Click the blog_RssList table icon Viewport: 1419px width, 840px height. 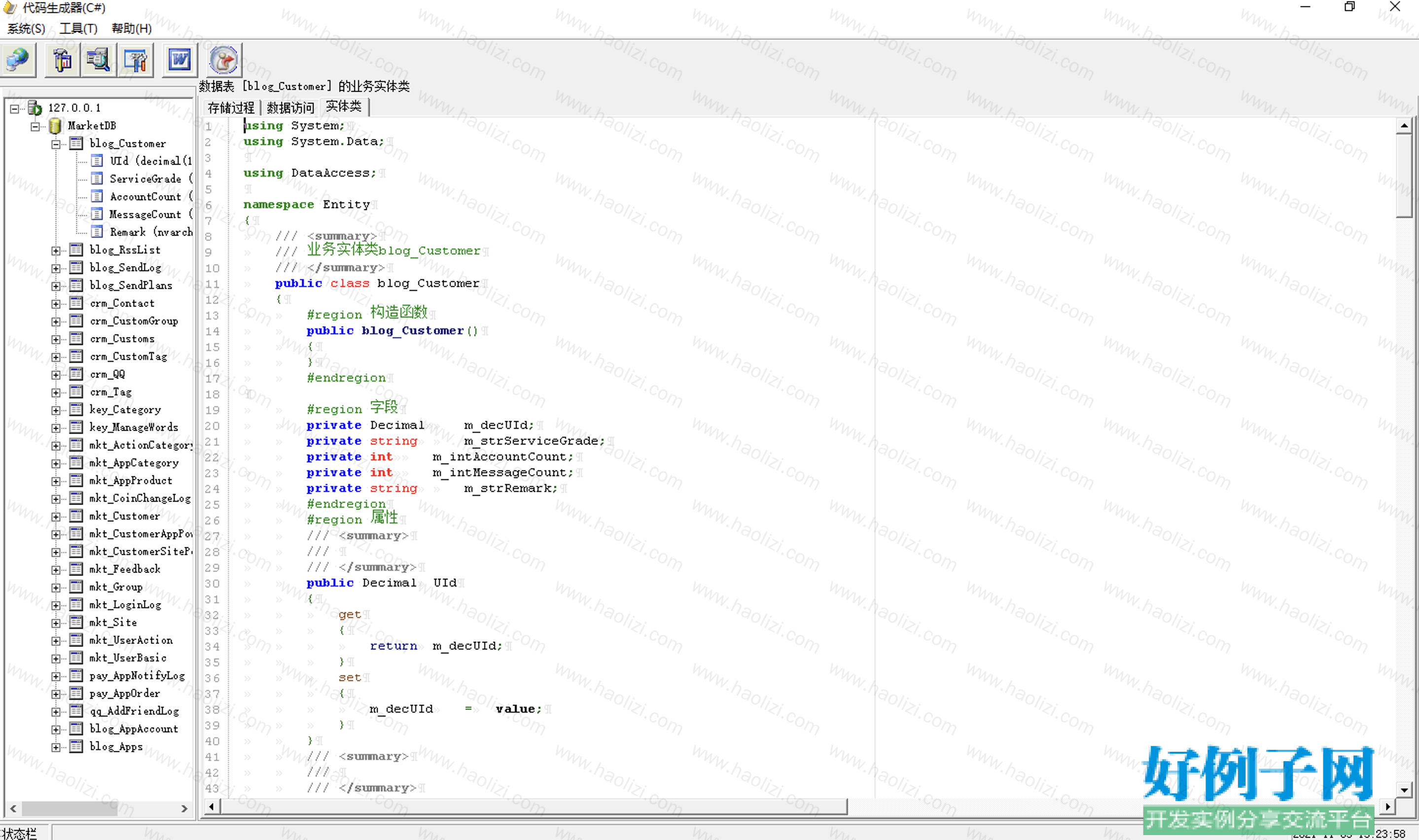76,249
